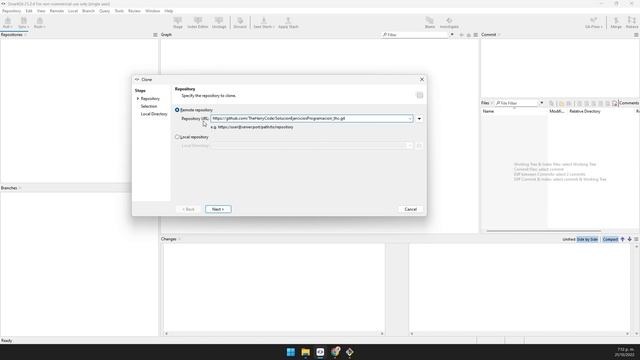Click the File Filter search field

[x=517, y=103]
